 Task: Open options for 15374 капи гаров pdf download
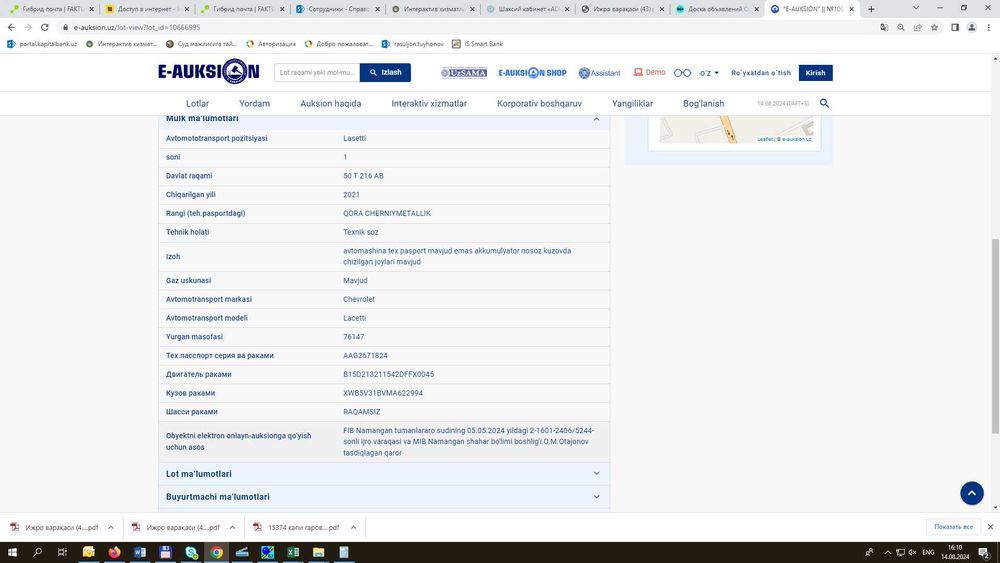(x=353, y=527)
